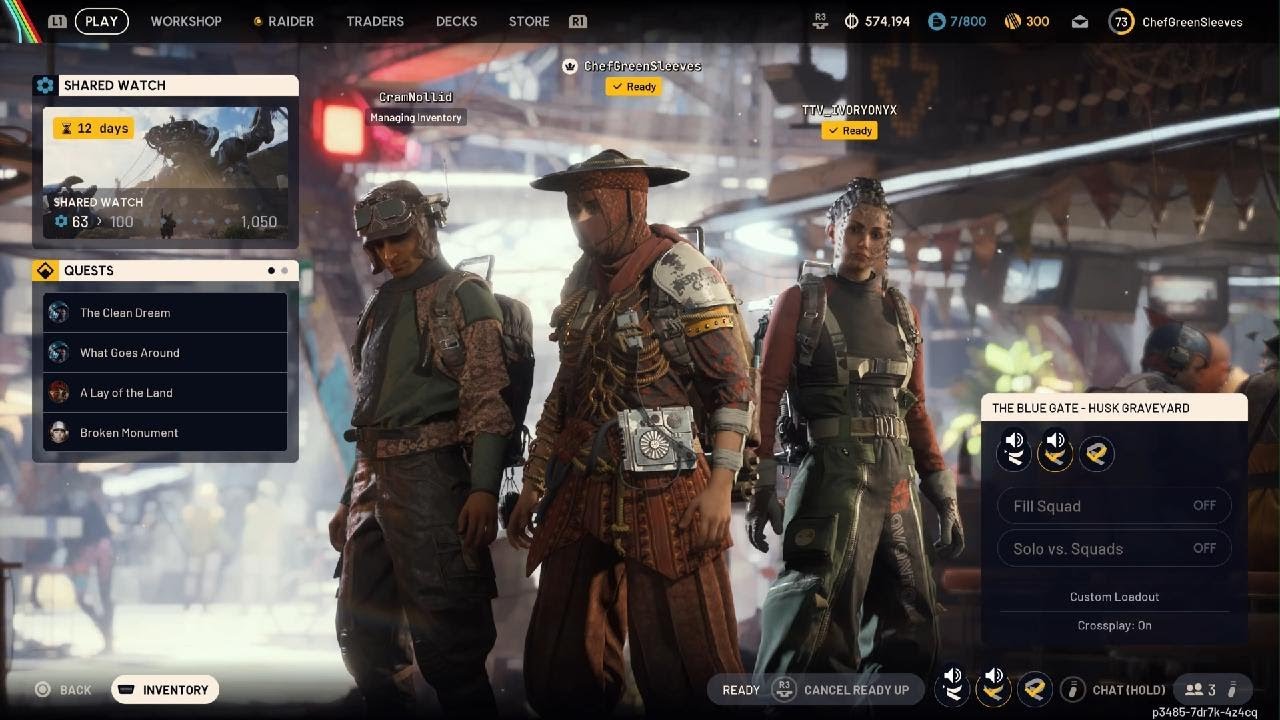The image size is (1280, 720).
Task: Click the L1 previous tab icon
Action: click(58, 21)
